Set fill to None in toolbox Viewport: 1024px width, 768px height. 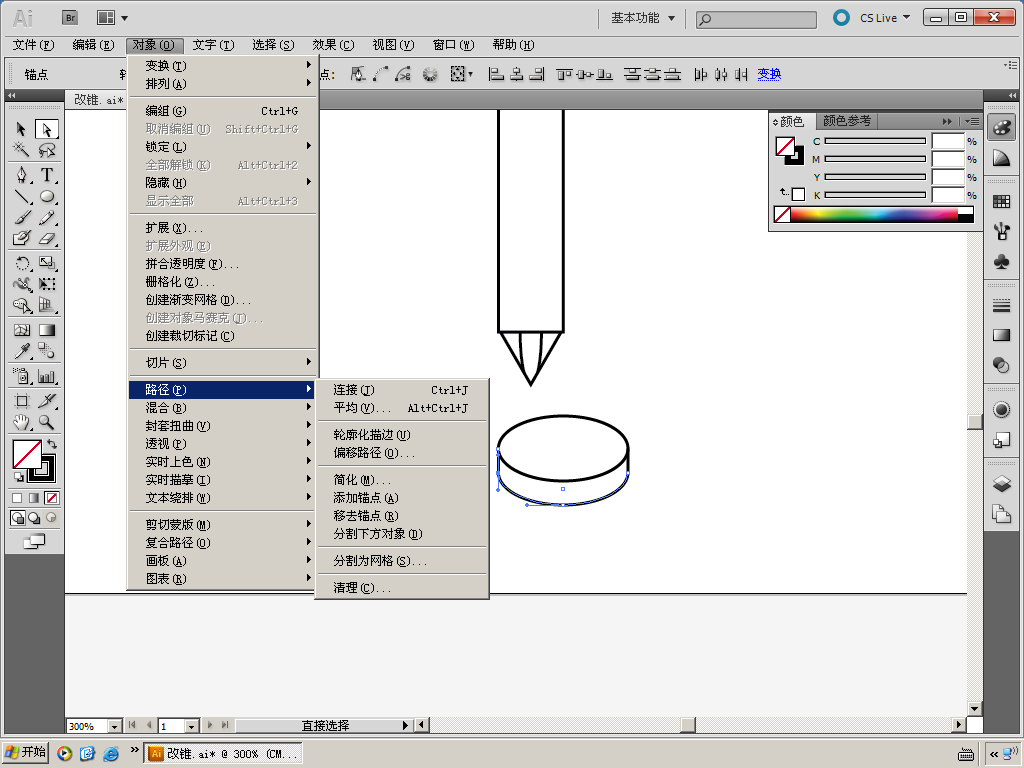[x=52, y=498]
